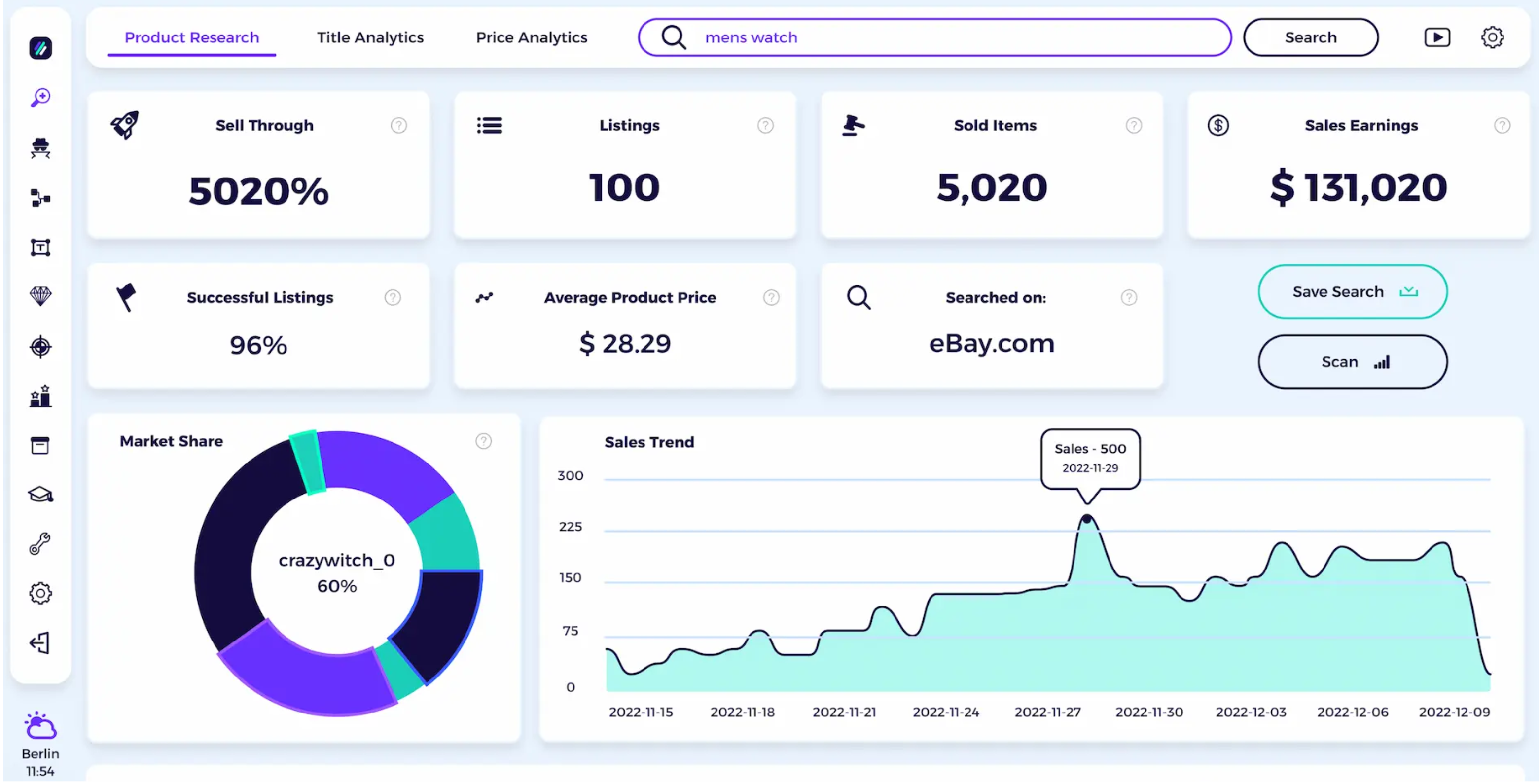Click the Save Search button
This screenshot has width=1539, height=784.
1353,291
